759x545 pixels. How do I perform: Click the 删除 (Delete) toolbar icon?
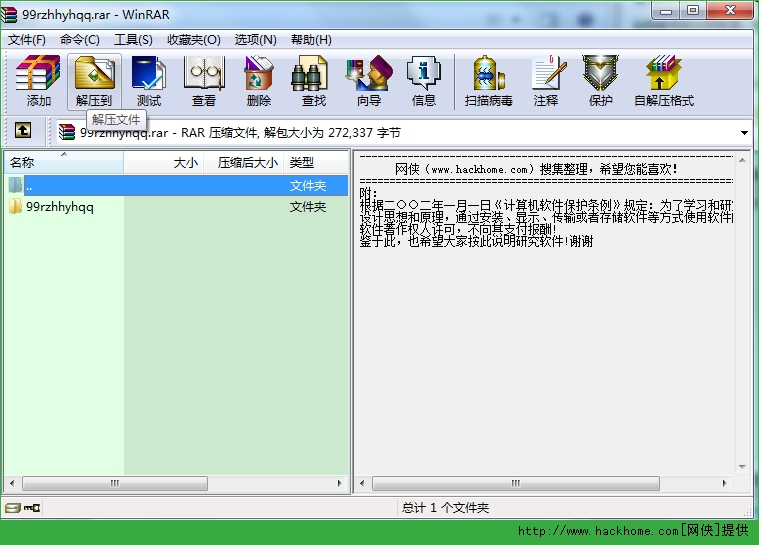point(258,81)
